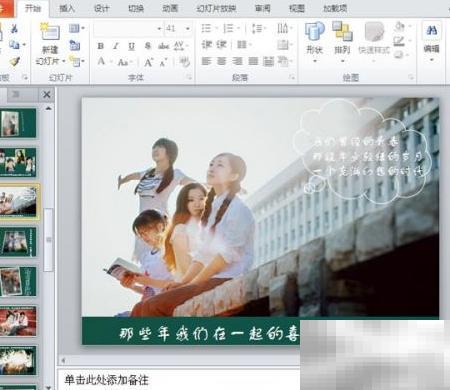
Task: Launch the Clipboard pane
Action: coord(25,77)
